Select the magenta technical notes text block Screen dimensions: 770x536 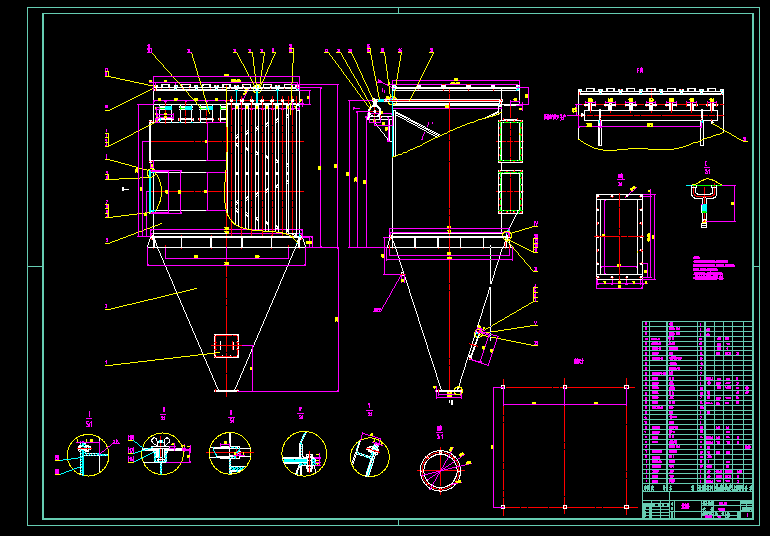(x=714, y=268)
